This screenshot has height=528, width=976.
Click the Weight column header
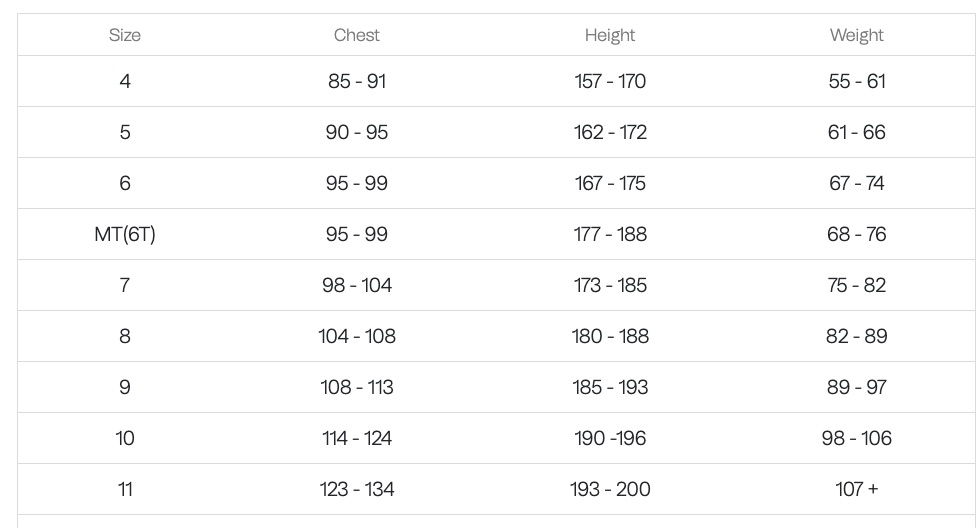click(x=857, y=35)
